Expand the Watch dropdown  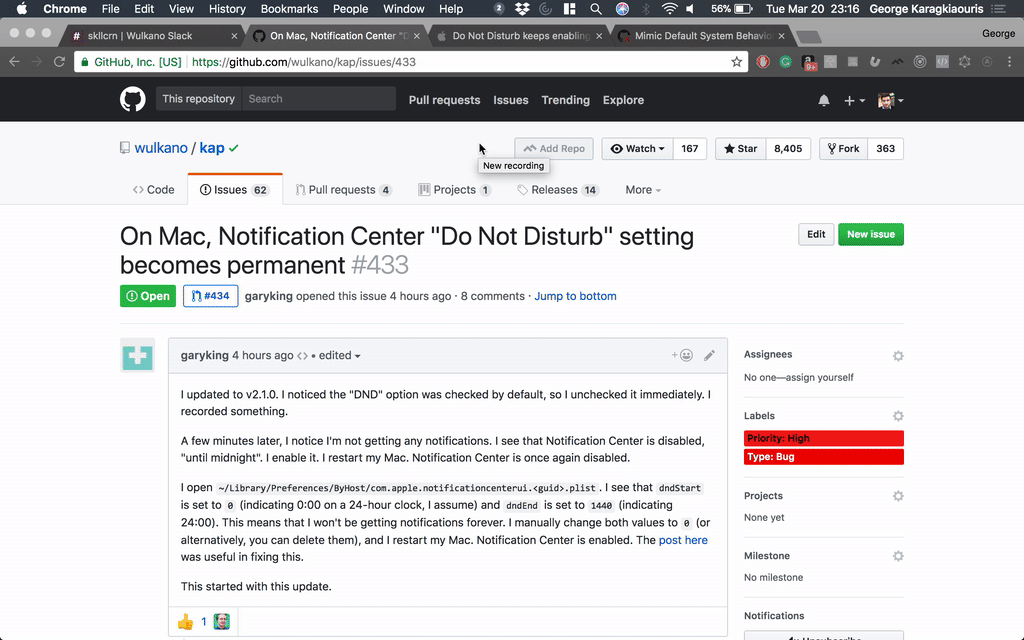(x=637, y=149)
